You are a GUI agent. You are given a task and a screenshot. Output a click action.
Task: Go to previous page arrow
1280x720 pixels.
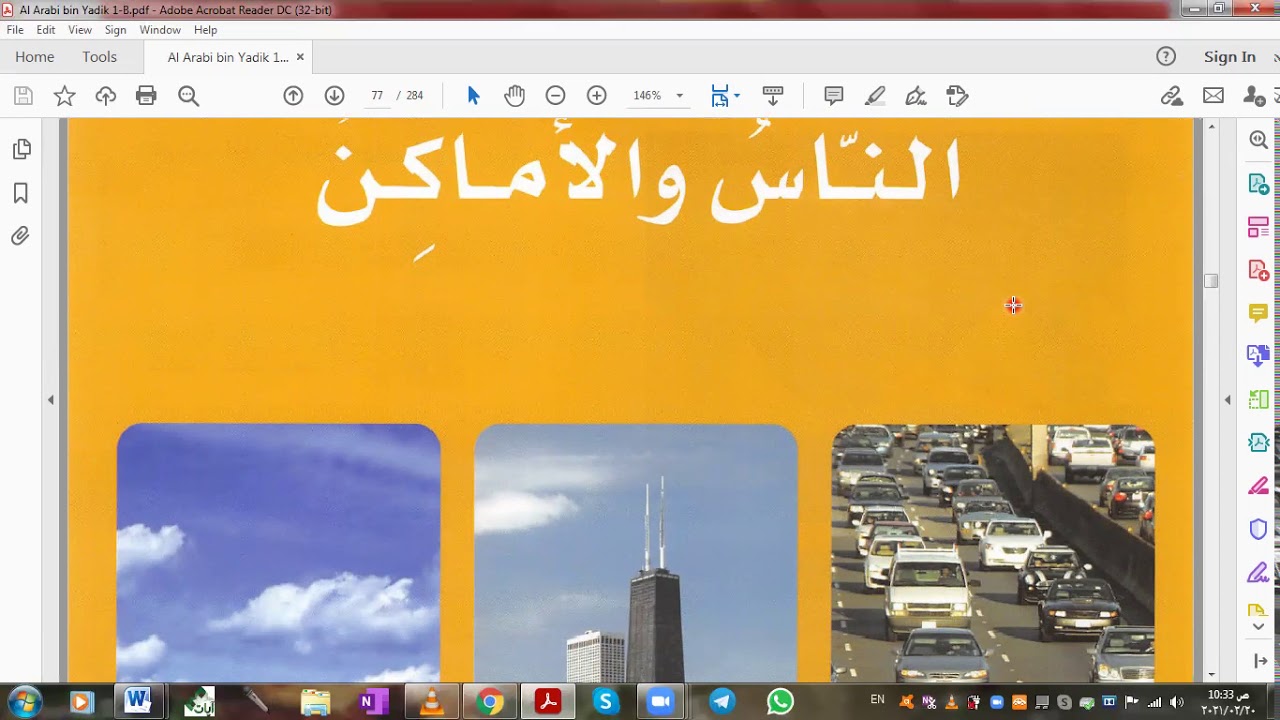[293, 96]
